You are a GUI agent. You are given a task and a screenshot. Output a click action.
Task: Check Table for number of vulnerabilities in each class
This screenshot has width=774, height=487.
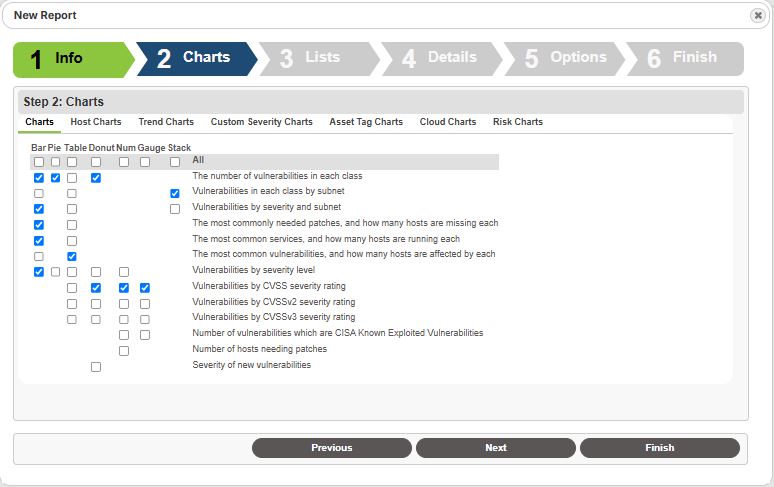[72, 178]
